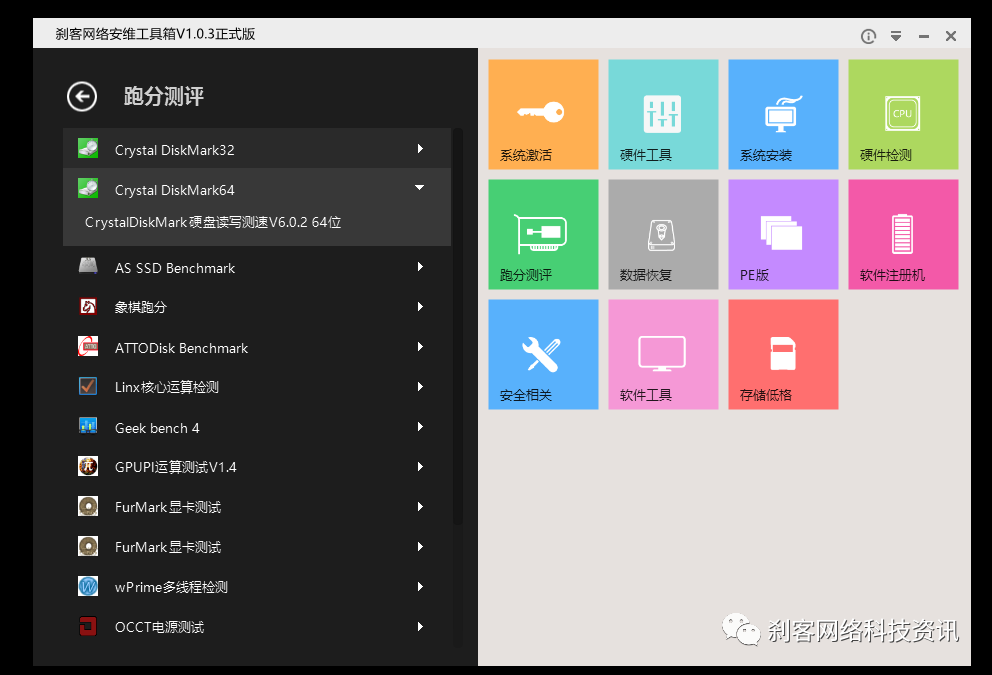Click the back arrow beside 跑分测评
The image size is (992, 675).
pyautogui.click(x=82, y=97)
